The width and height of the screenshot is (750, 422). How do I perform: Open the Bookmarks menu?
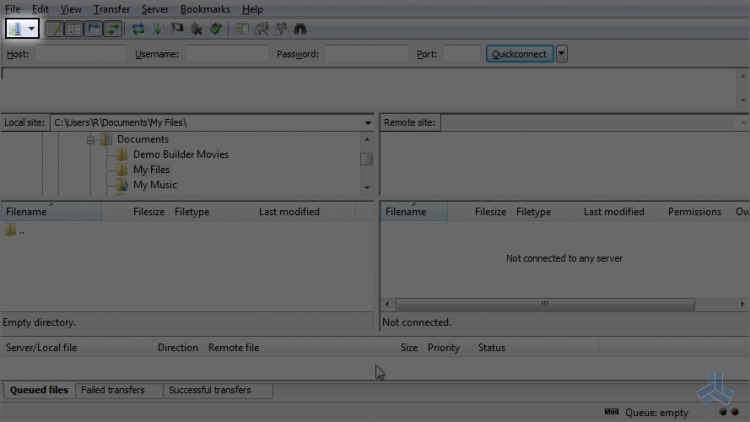tap(205, 9)
